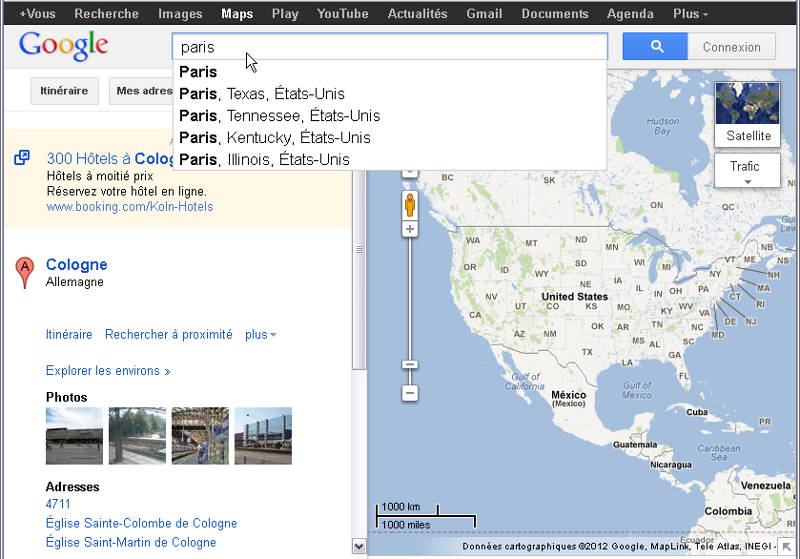Open Gmail in the top bar
Viewport: 800px width, 559px height.
pyautogui.click(x=484, y=14)
